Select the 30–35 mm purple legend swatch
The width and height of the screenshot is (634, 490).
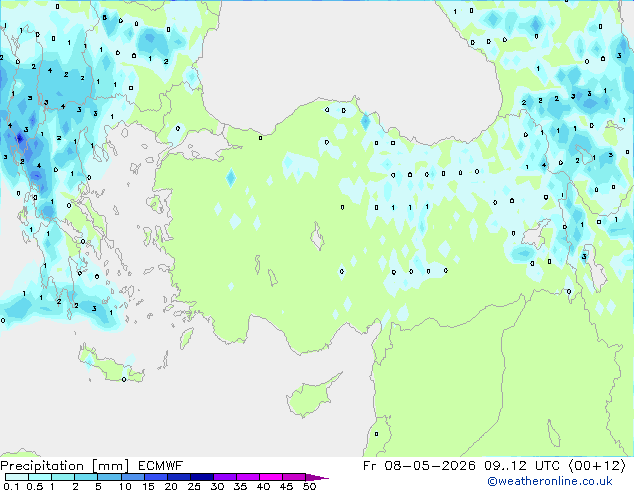[224, 477]
